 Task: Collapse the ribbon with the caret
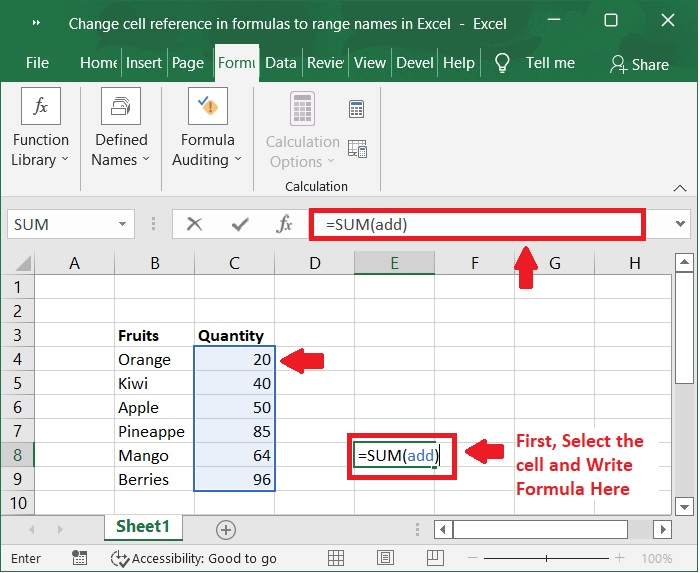[680, 186]
